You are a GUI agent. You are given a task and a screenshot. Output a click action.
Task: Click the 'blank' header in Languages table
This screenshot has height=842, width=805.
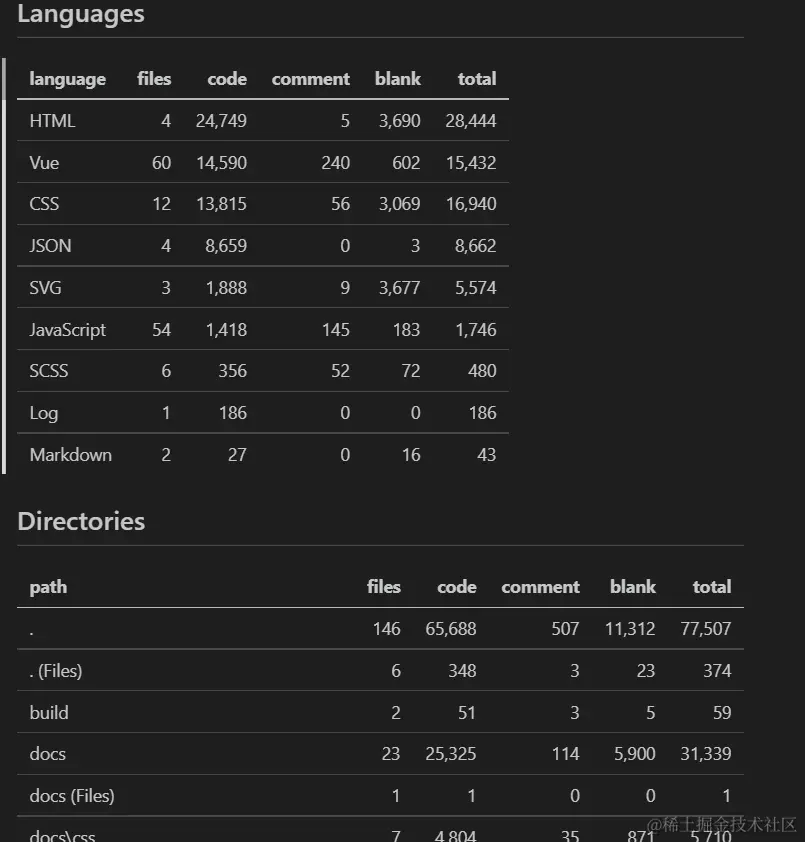tap(397, 79)
